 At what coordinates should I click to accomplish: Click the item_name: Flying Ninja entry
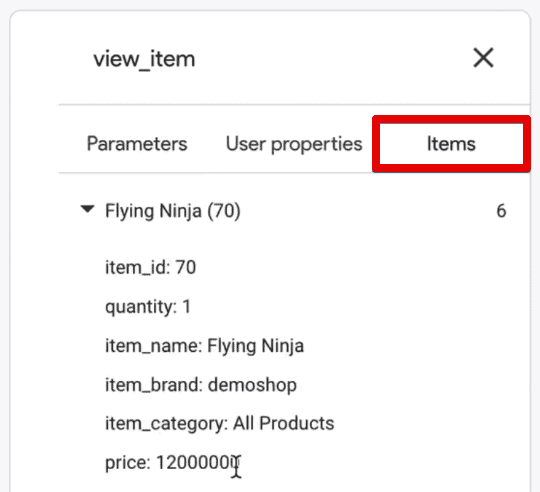(205, 346)
